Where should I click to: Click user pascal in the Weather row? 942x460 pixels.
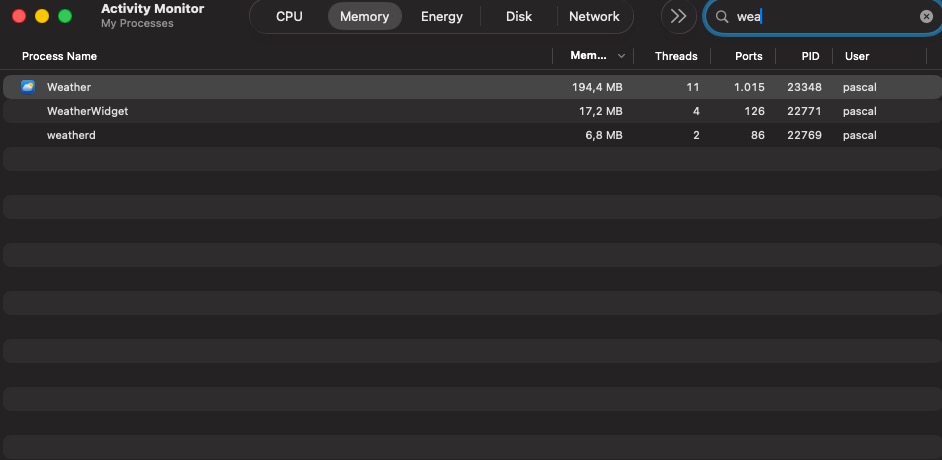coord(860,87)
